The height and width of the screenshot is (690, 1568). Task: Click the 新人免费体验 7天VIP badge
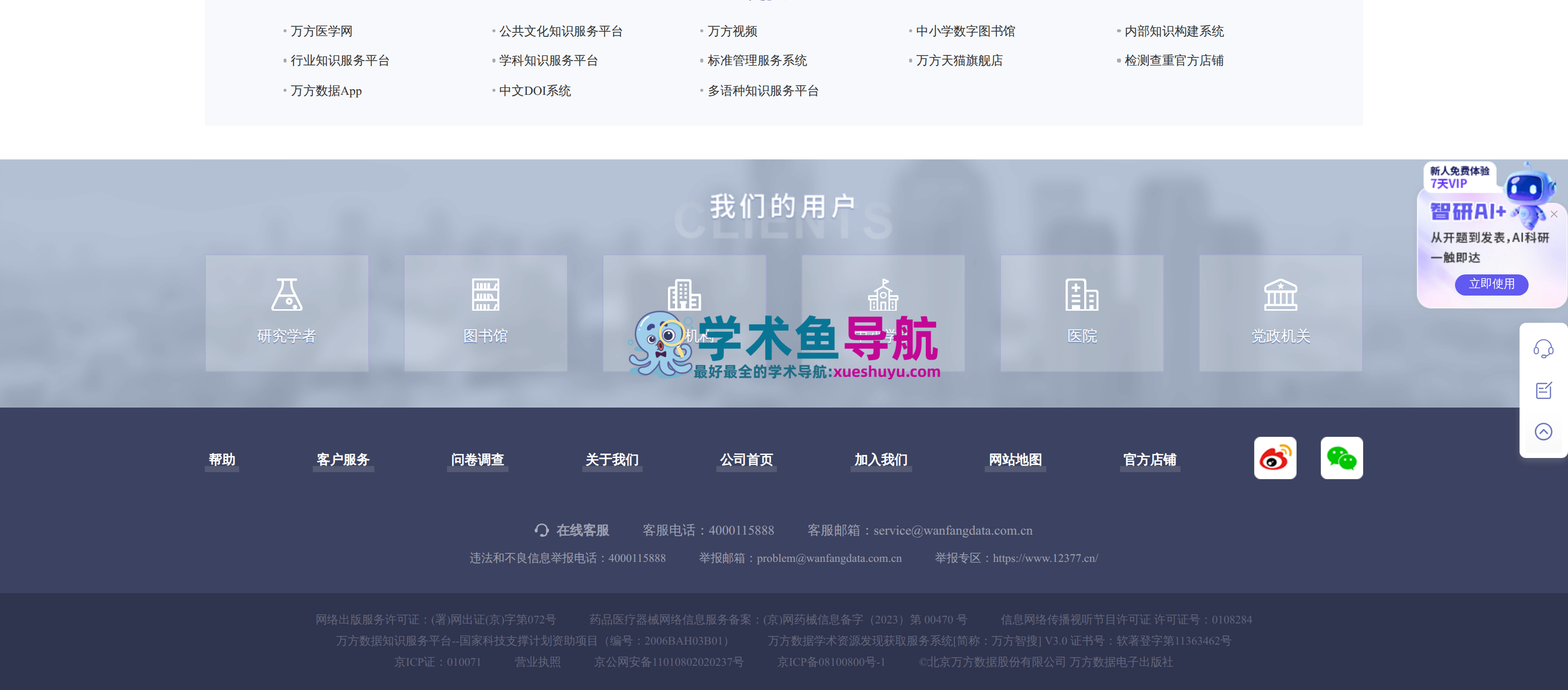pyautogui.click(x=1459, y=177)
